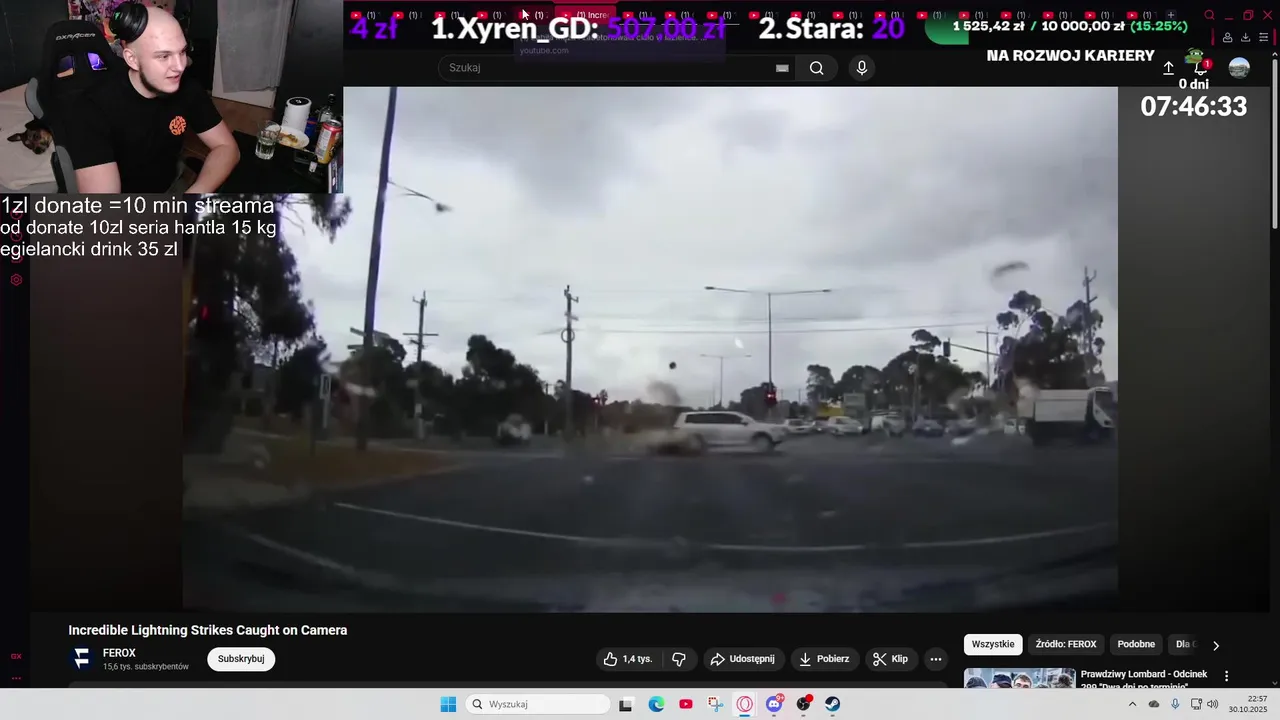Click the Opera GX sidebar settings gear icon

(16, 280)
